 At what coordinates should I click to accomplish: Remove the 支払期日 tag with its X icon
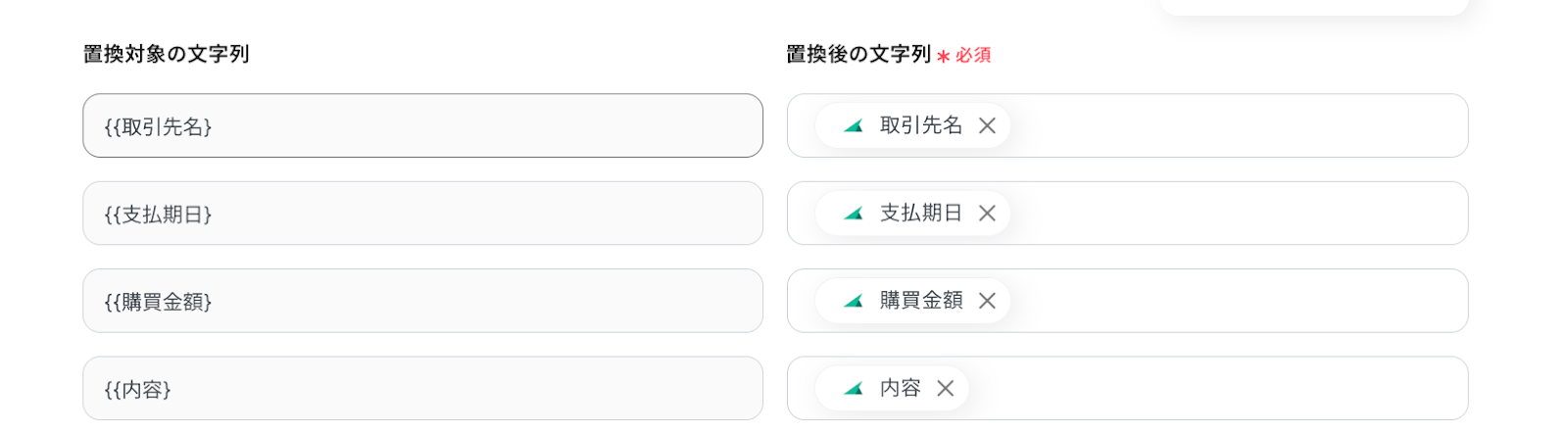click(x=987, y=213)
